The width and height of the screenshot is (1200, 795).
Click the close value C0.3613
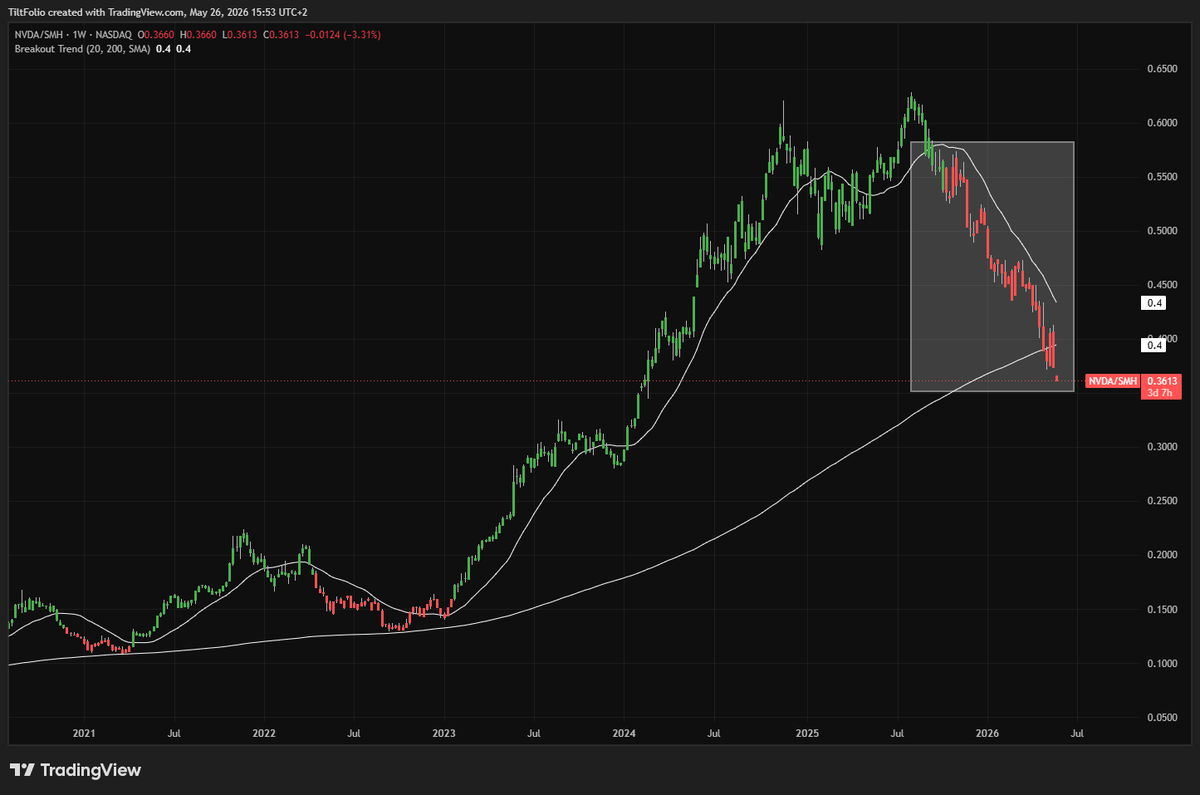point(281,35)
